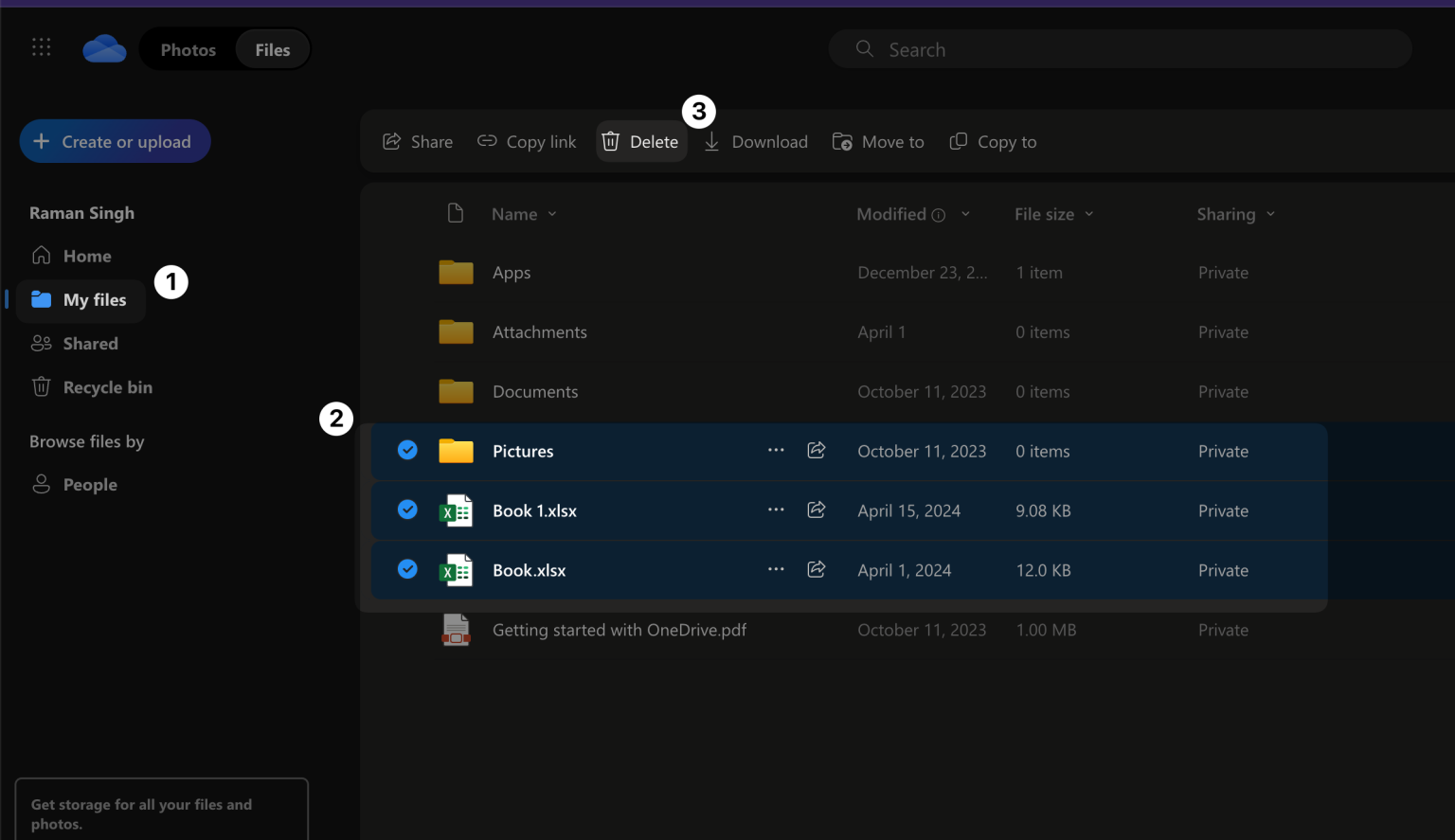This screenshot has height=840, width=1455.
Task: Open the app launcher grid icon
Action: coord(41,46)
